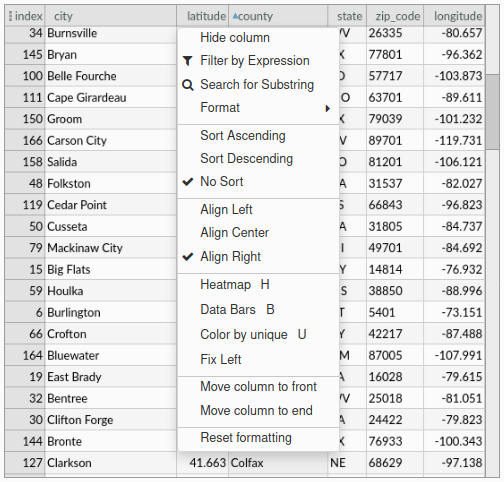Click longitude value -103.873

tap(454, 76)
